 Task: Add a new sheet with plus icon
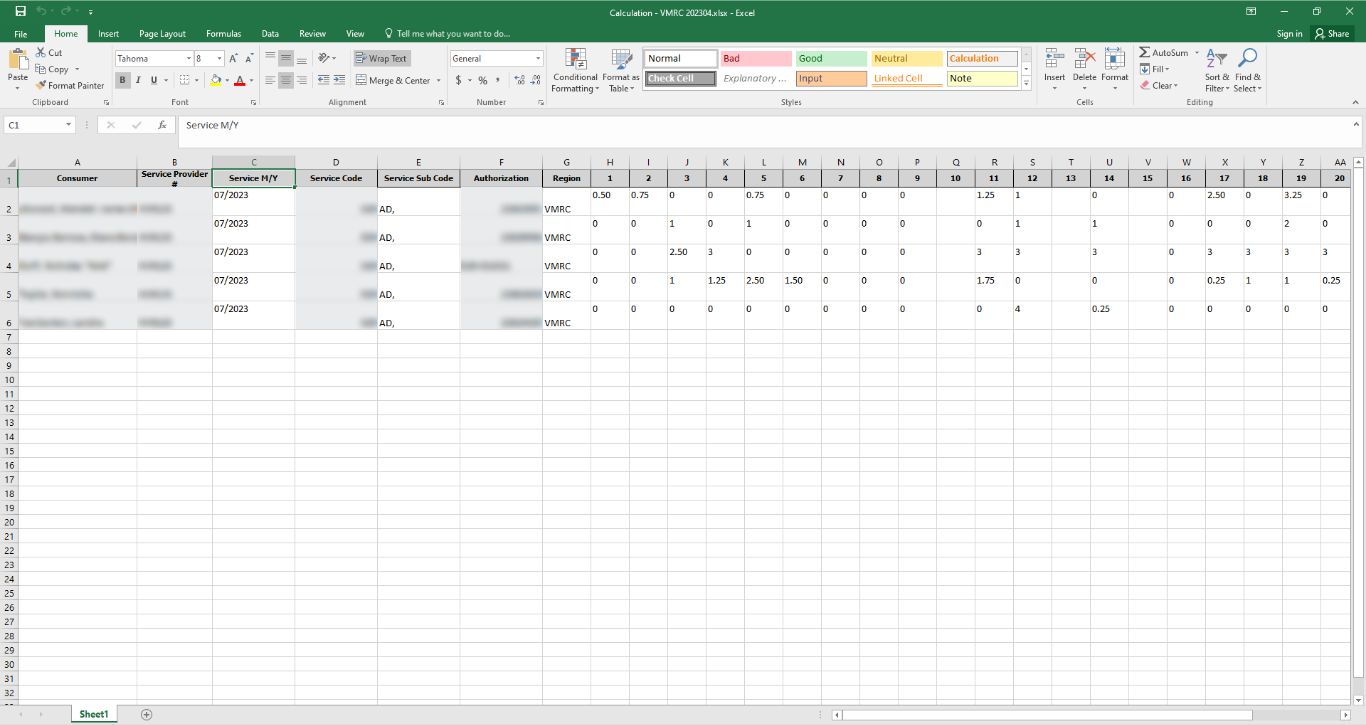(x=147, y=714)
